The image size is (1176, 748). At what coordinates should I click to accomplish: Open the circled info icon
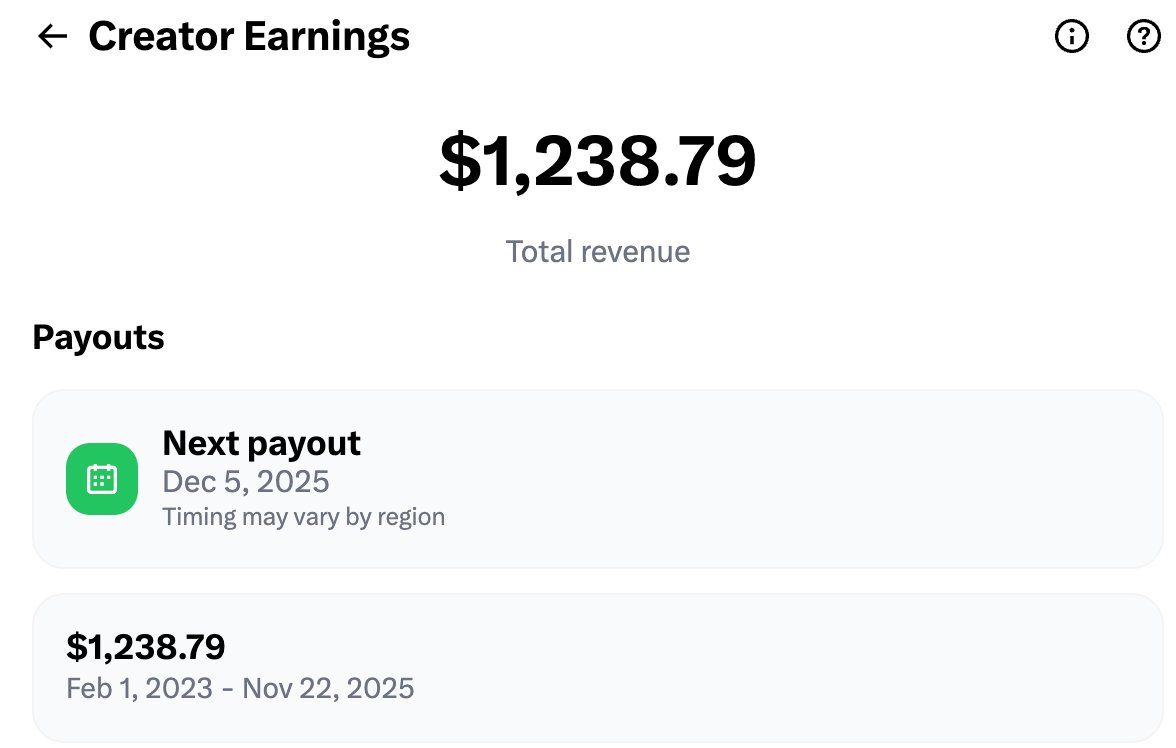pos(1072,37)
